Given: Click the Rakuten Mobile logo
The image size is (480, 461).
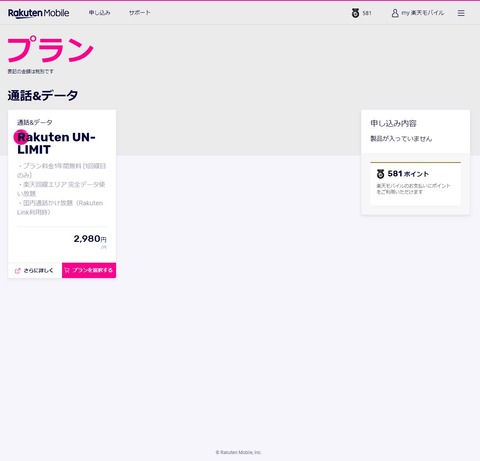Looking at the screenshot, I should click(x=39, y=13).
